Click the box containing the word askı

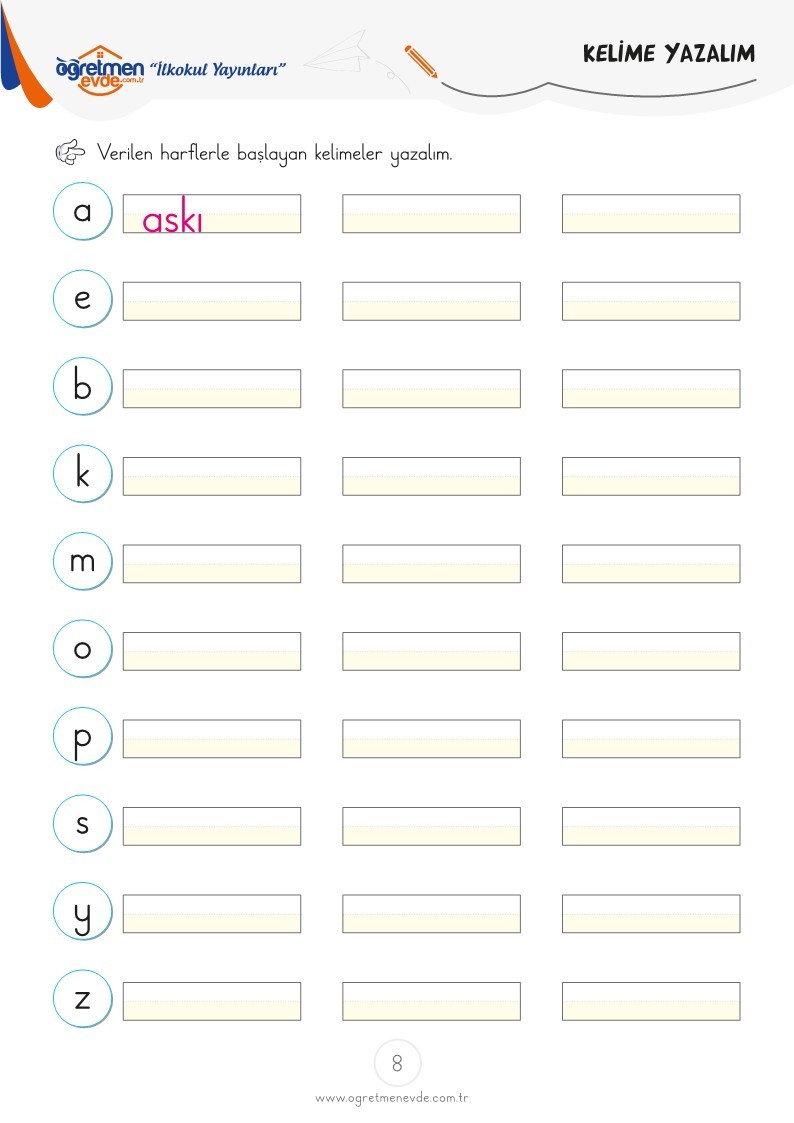(x=212, y=213)
